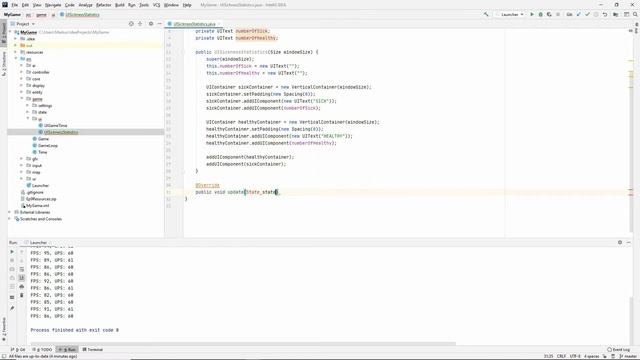Open the Launcher run configuration dropdown
The height and width of the screenshot is (360, 640).
coord(509,14)
